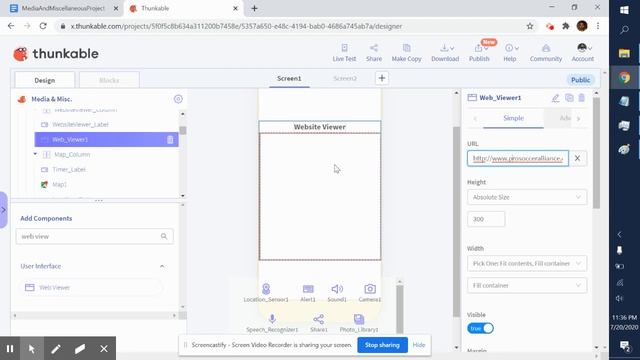Open a new browser tab
This screenshot has width=640, height=360.
coord(254,8)
